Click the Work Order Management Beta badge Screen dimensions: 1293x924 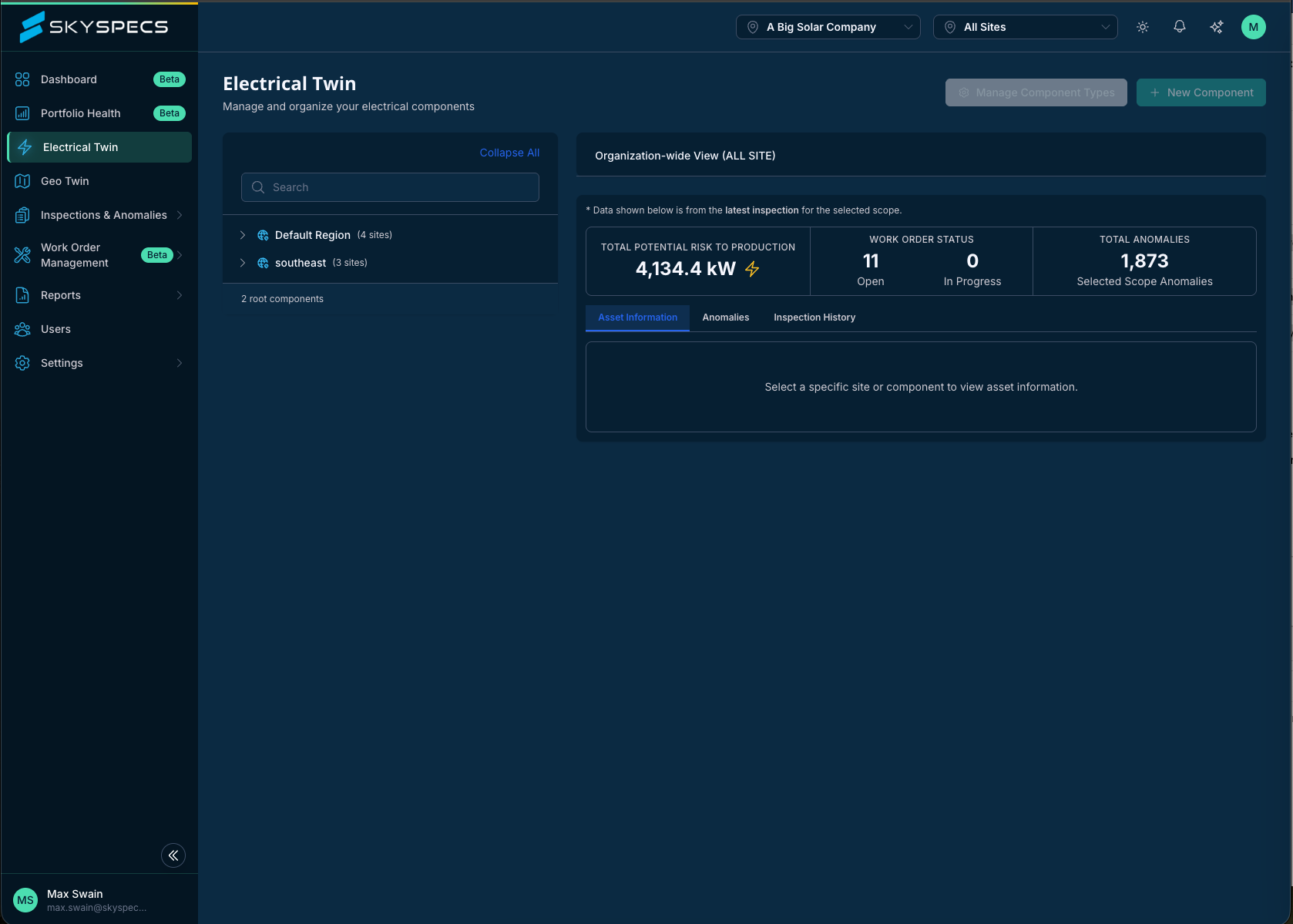[157, 255]
